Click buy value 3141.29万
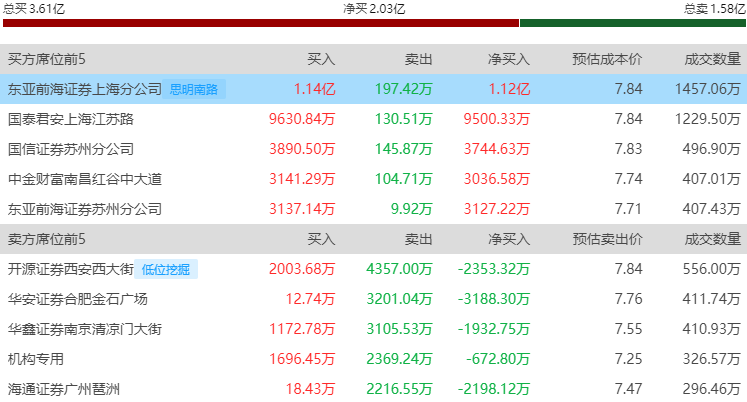This screenshot has width=747, height=402. click(x=302, y=179)
